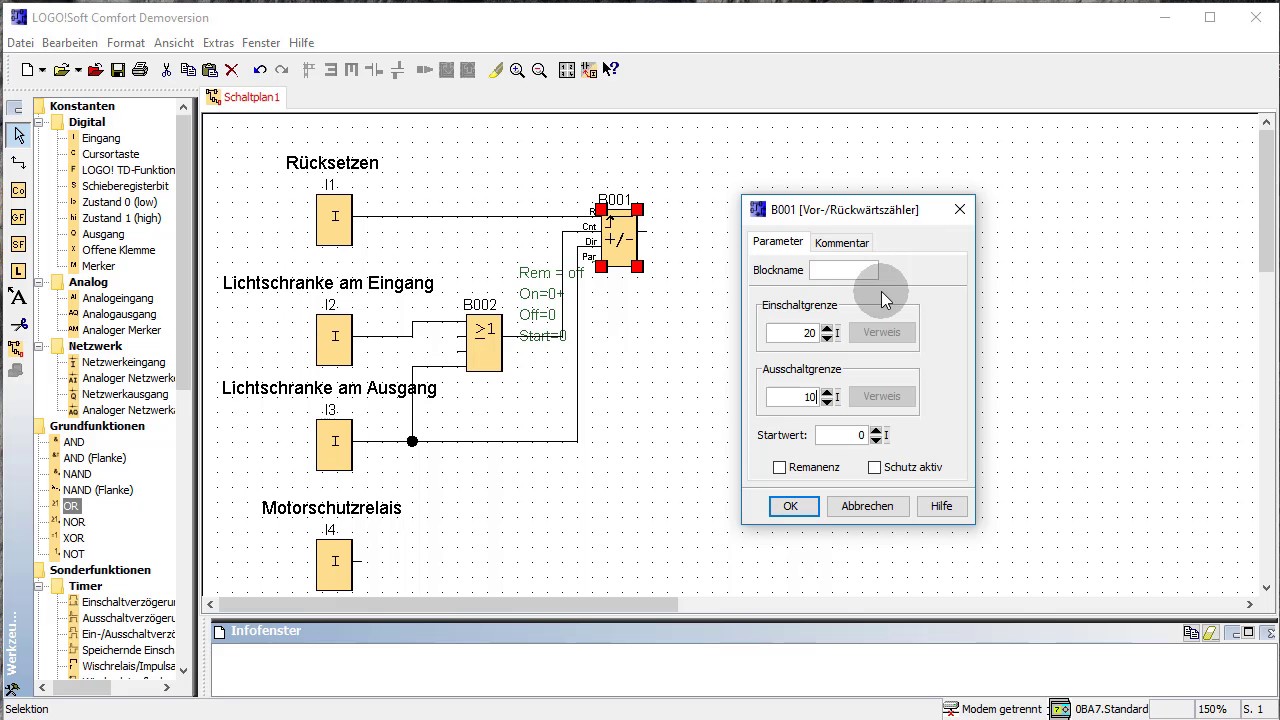Collapse the Netzwerk tree folder

pos(41,346)
